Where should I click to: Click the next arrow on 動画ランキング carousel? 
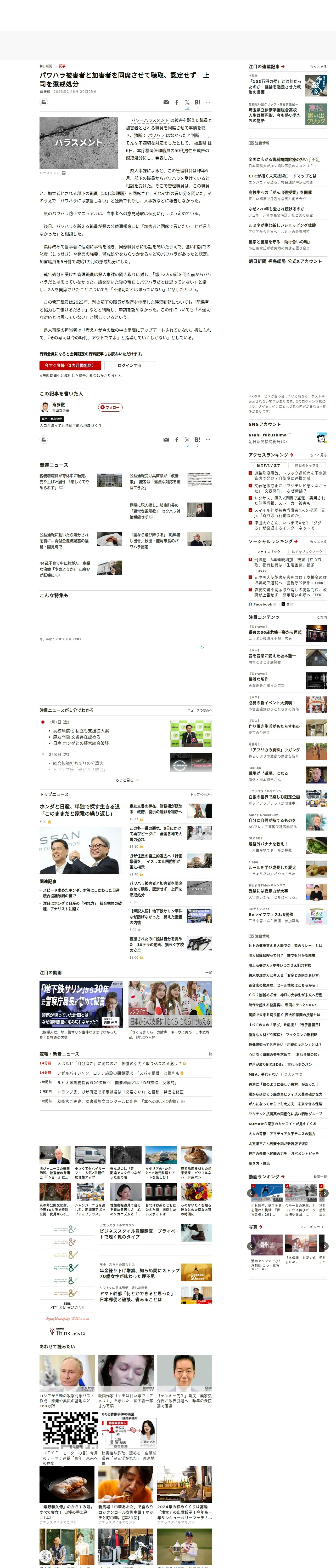[x=324, y=1193]
